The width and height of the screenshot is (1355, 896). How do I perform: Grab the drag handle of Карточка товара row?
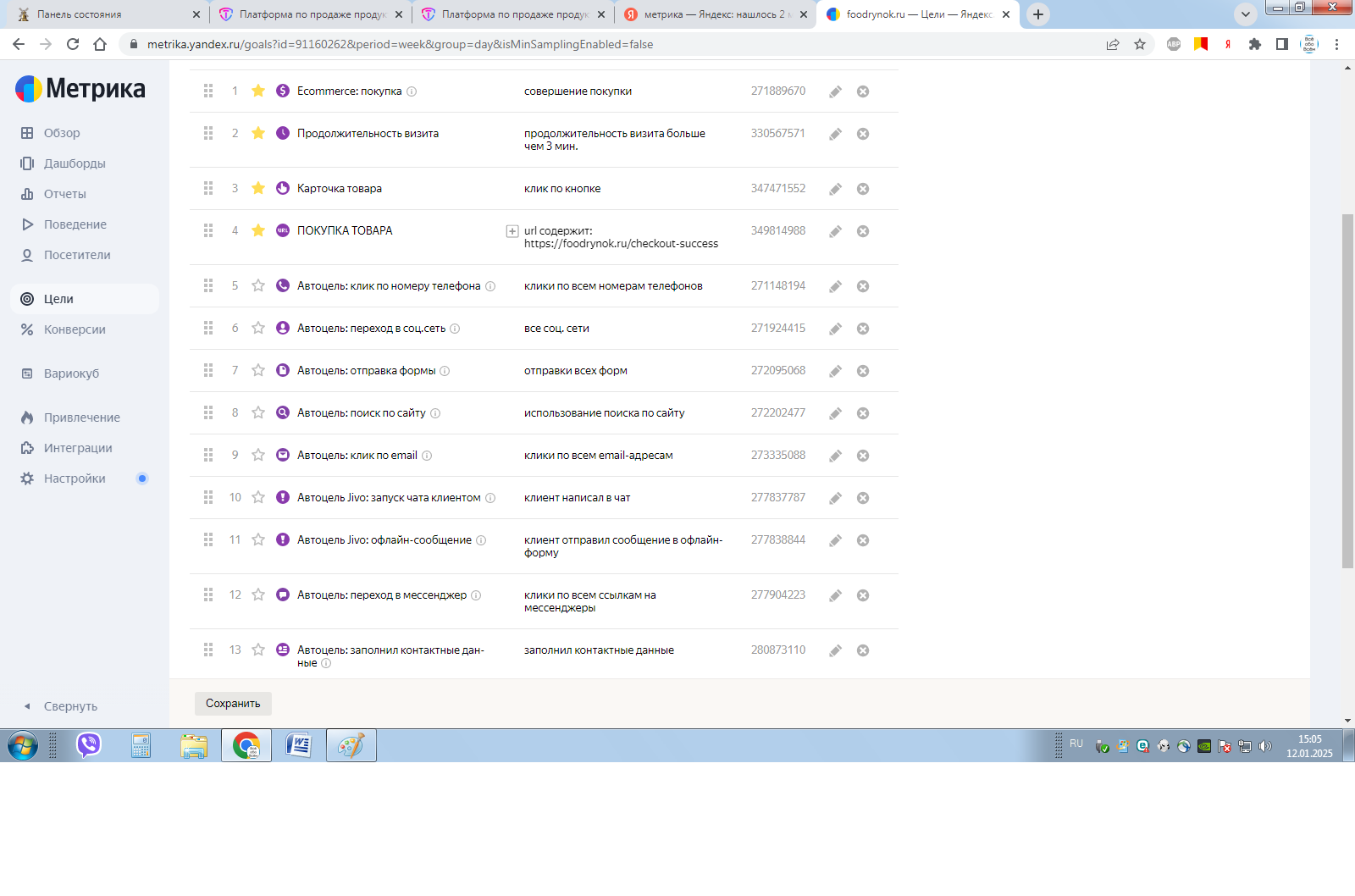point(208,188)
